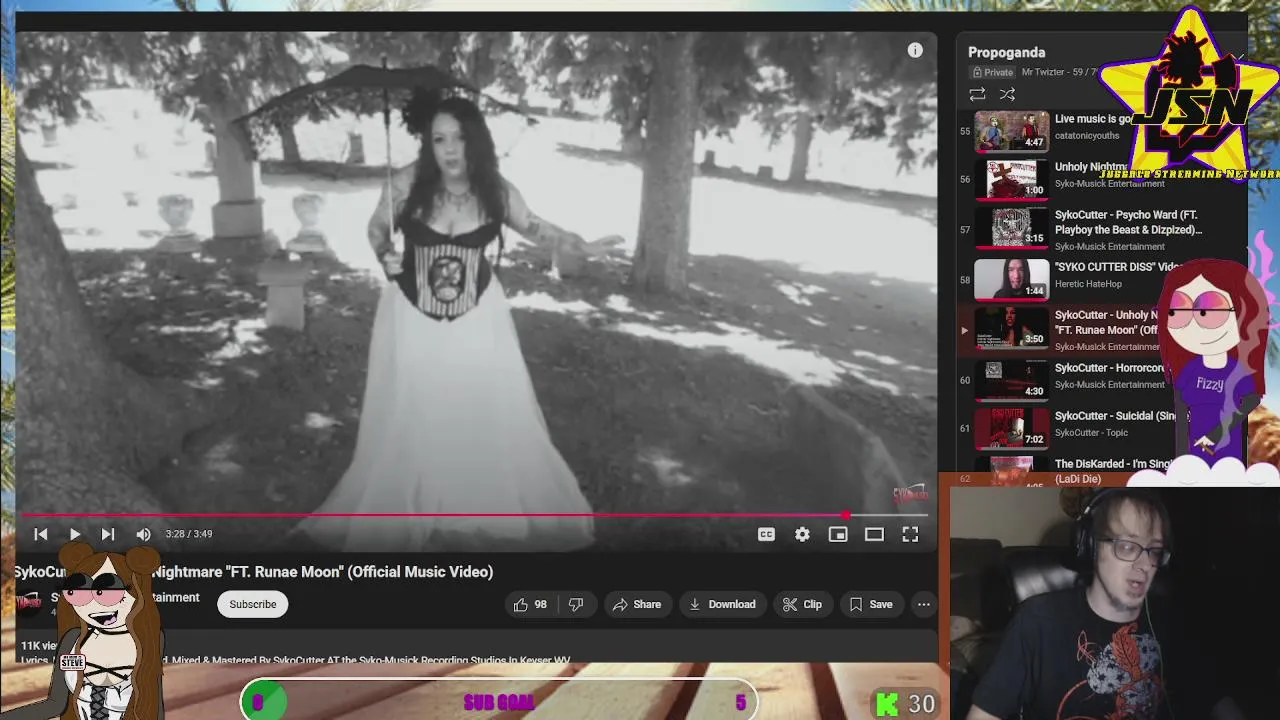
Task: Open player settings gear
Action: pos(802,534)
